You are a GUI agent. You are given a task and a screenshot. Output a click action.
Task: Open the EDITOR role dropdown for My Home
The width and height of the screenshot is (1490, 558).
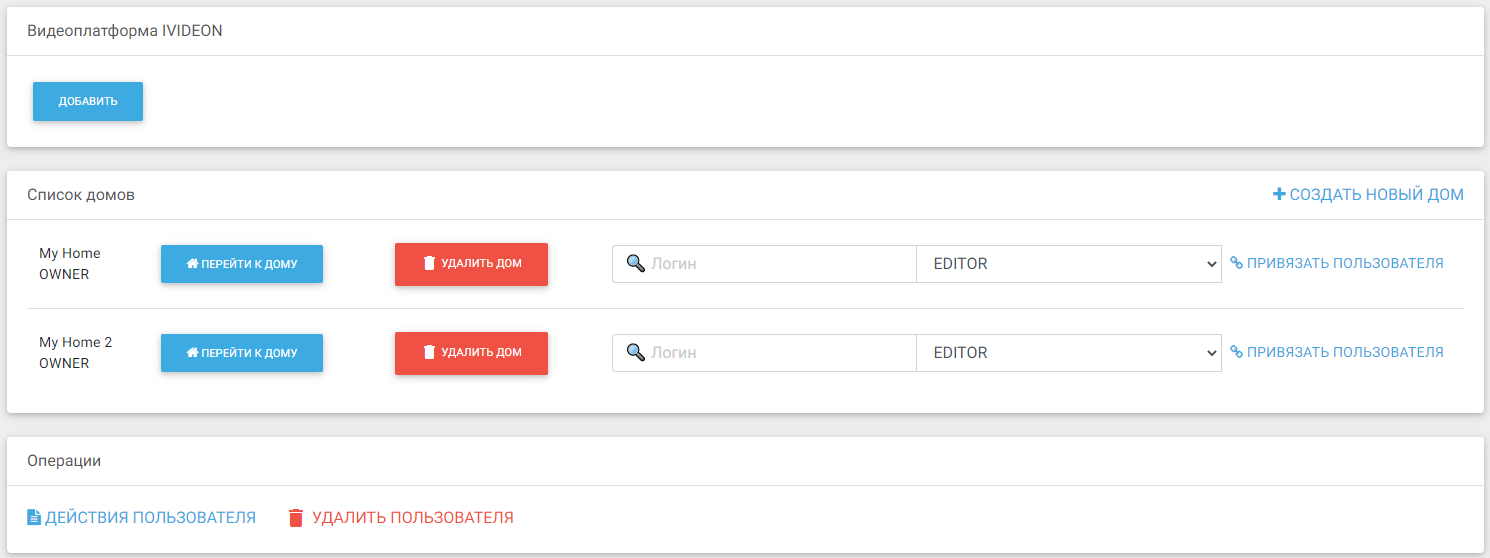pos(1068,264)
